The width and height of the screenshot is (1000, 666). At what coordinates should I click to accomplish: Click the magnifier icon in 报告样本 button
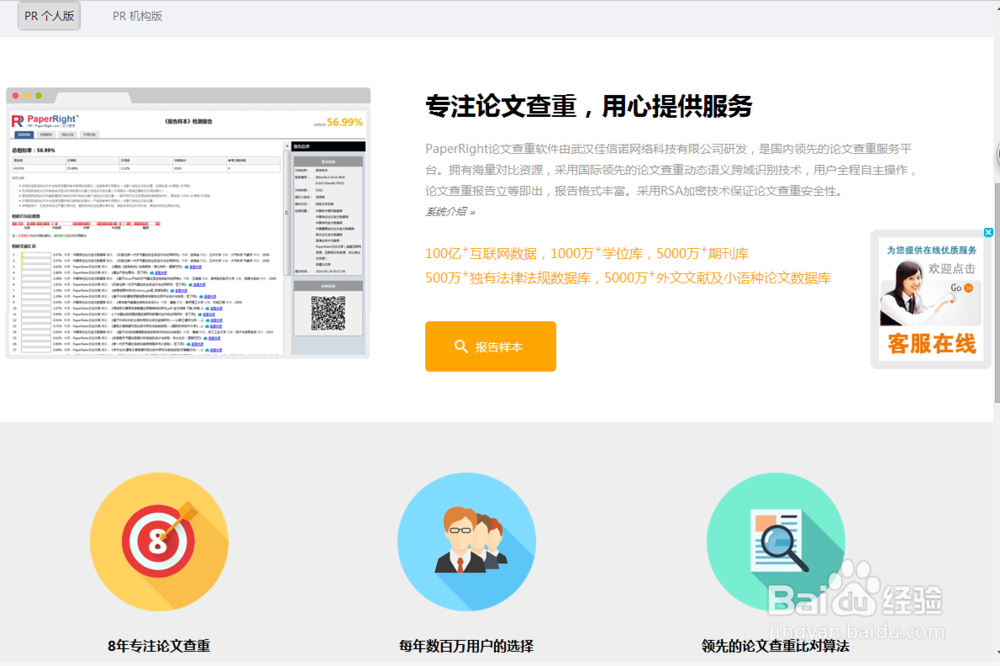point(460,346)
